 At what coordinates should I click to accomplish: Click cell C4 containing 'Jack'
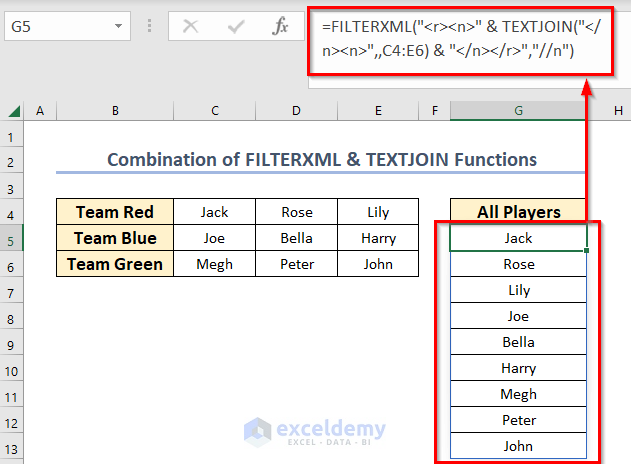[x=214, y=212]
